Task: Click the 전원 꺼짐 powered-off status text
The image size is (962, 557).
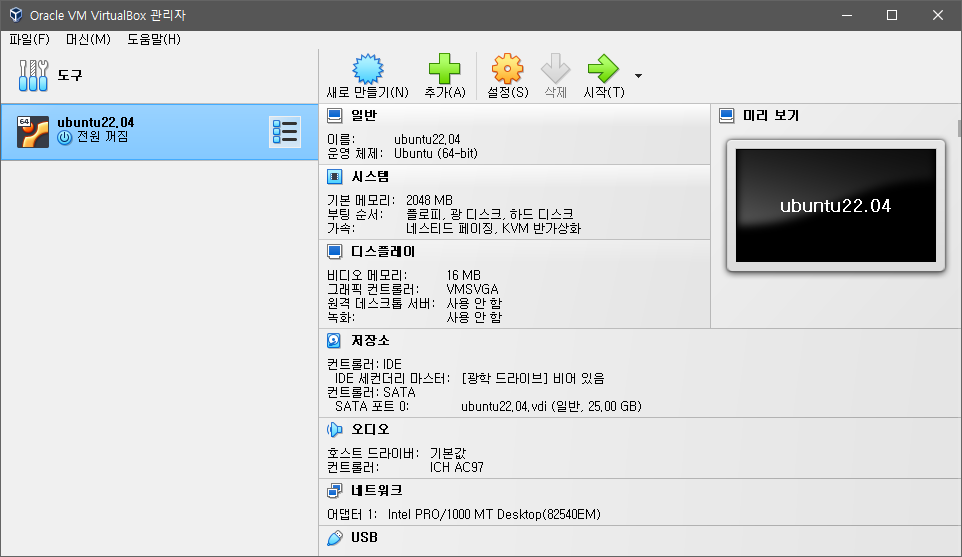Action: coord(102,137)
